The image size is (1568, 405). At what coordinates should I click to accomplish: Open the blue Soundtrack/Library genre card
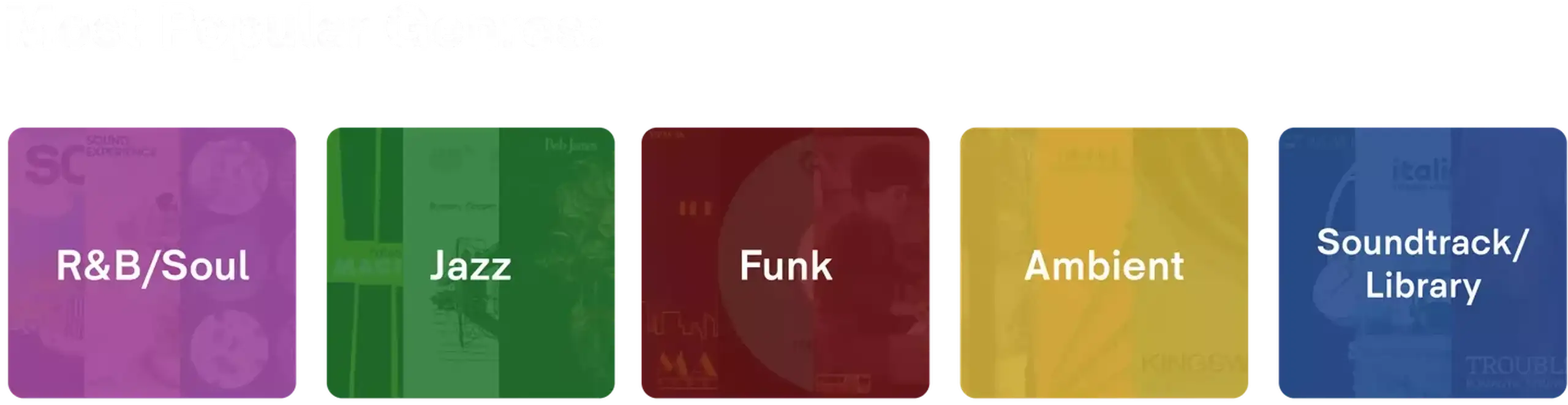pyautogui.click(x=1422, y=263)
